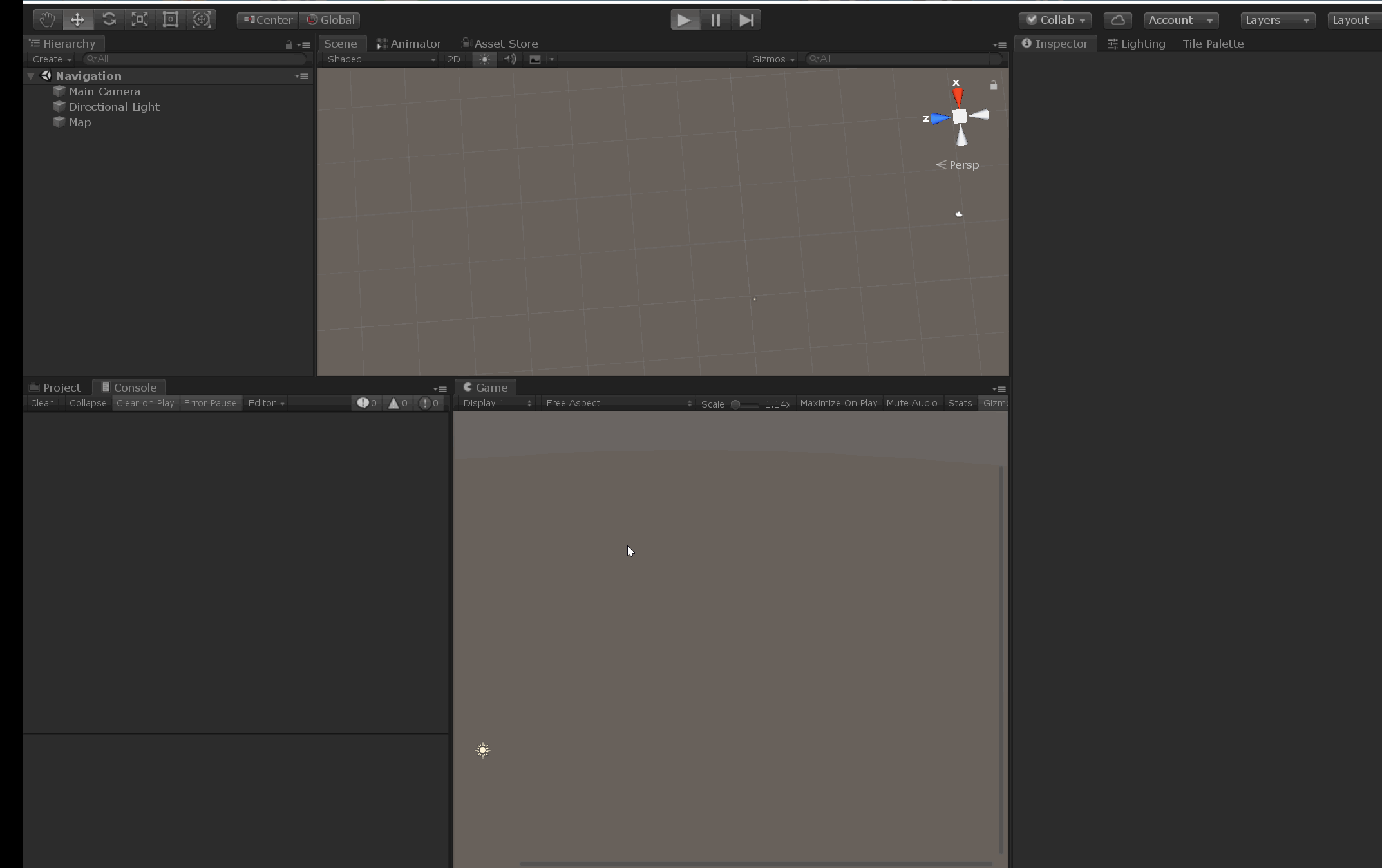Screen dimensions: 1382x868
Task: Adjust the Game view Scale slider
Action: [x=736, y=404]
